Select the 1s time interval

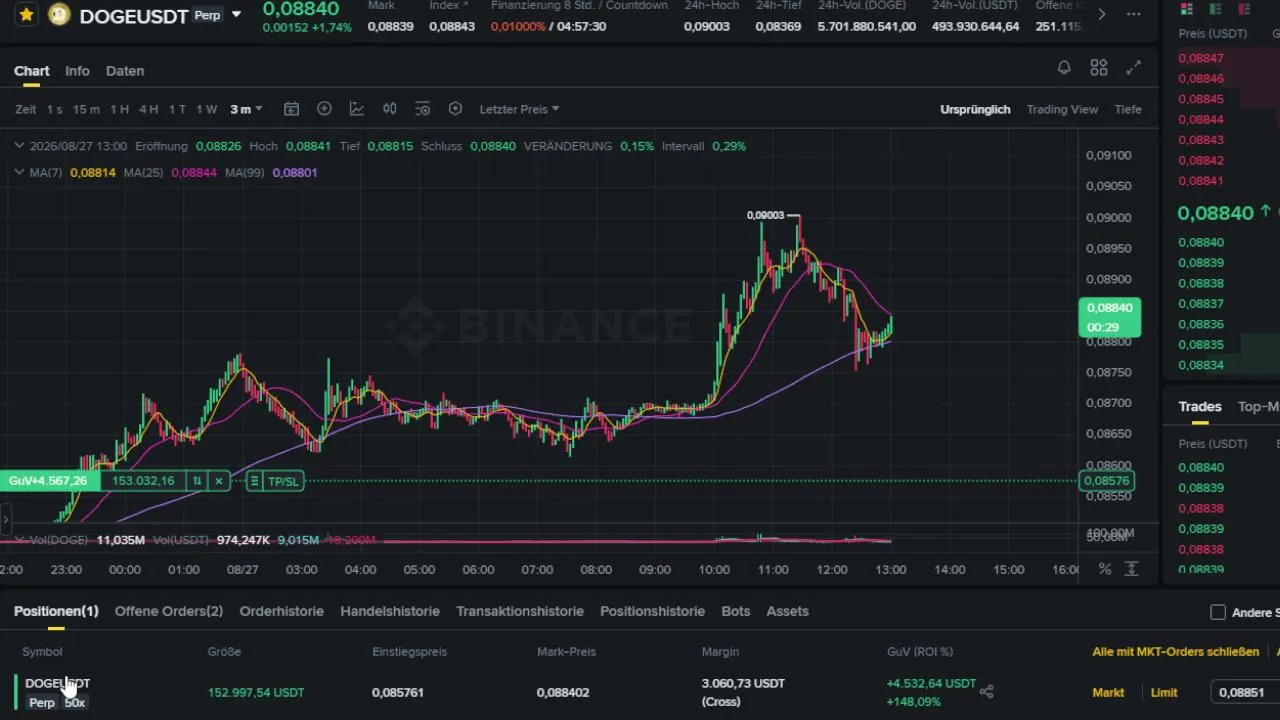(x=54, y=109)
